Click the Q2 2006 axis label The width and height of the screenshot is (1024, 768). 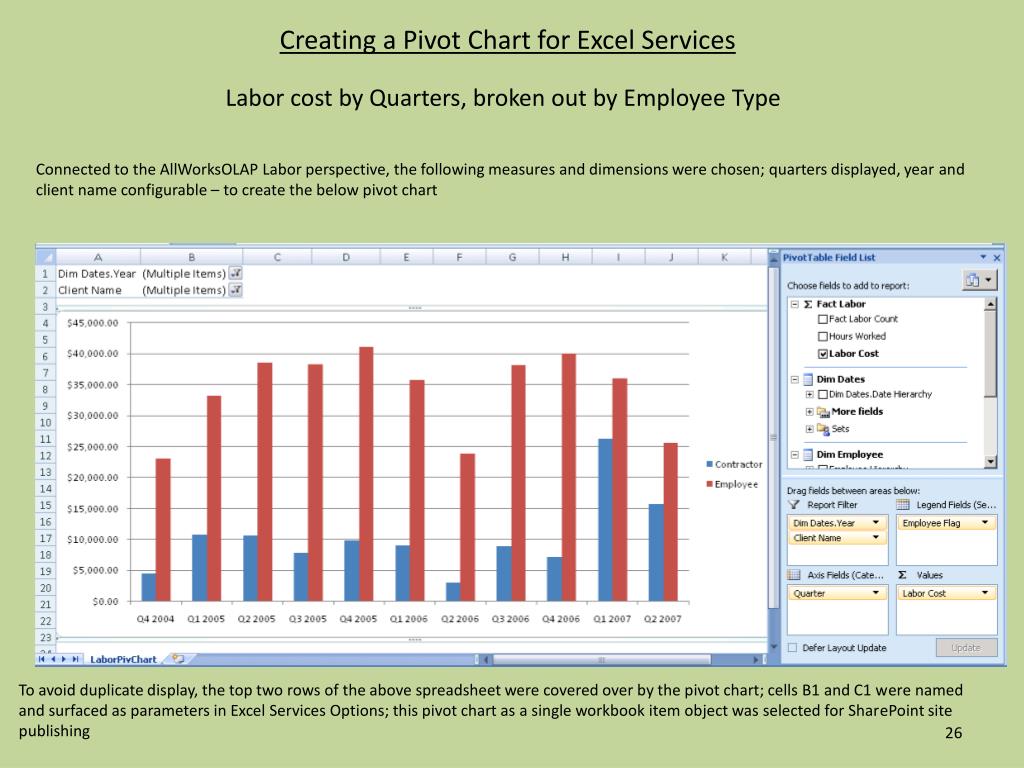point(460,618)
